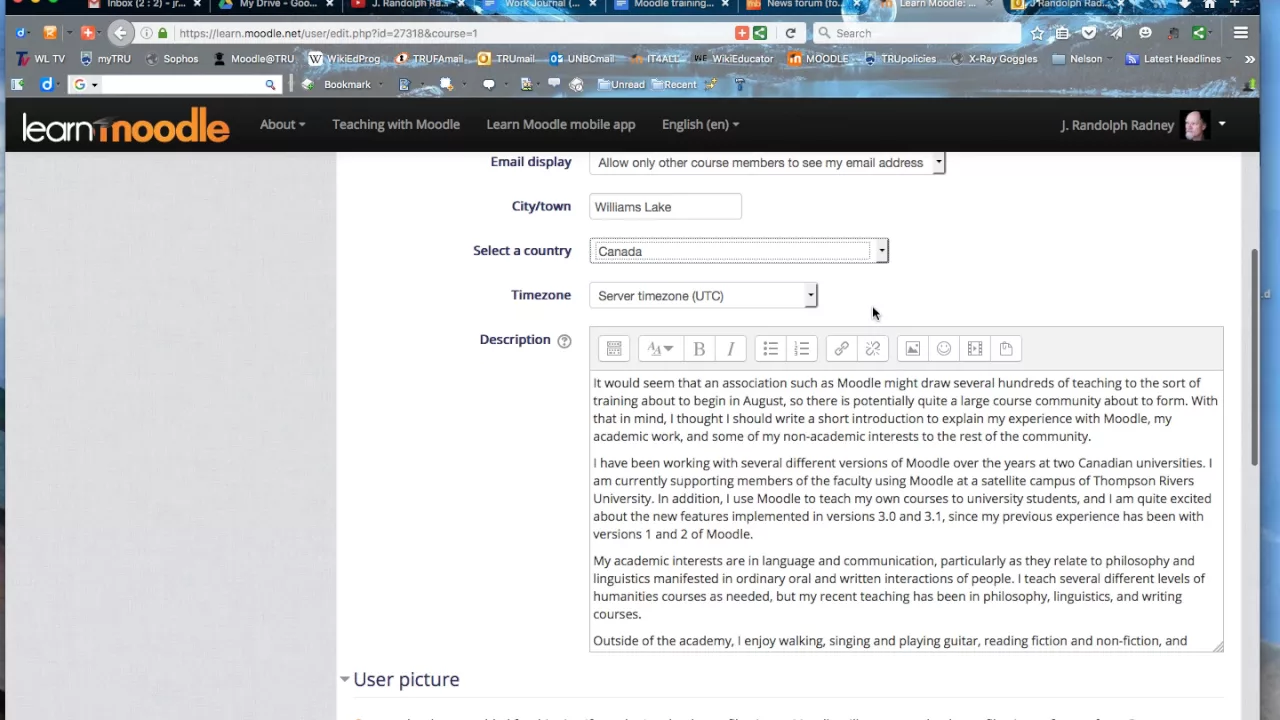
Task: Open the UNBCmail bookmark
Action: [582, 59]
